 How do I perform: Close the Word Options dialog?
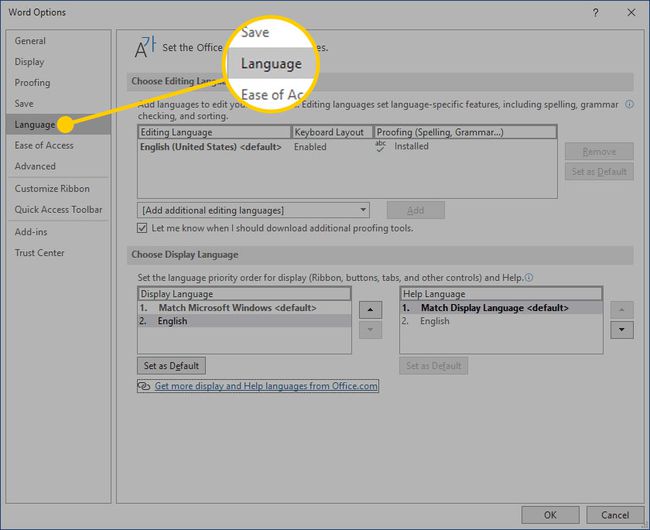coord(631,12)
